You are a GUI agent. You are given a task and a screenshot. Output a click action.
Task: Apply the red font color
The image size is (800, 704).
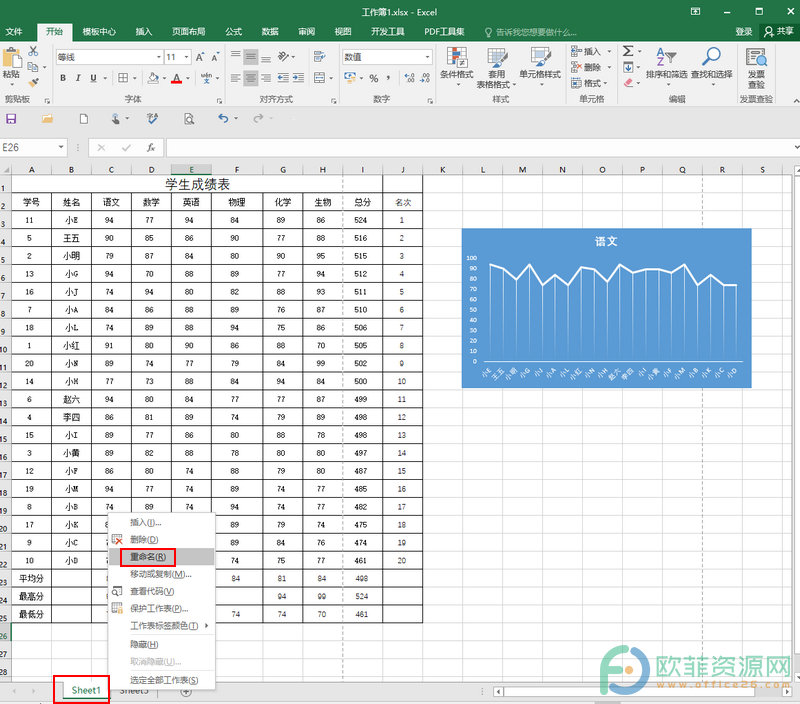[x=177, y=78]
